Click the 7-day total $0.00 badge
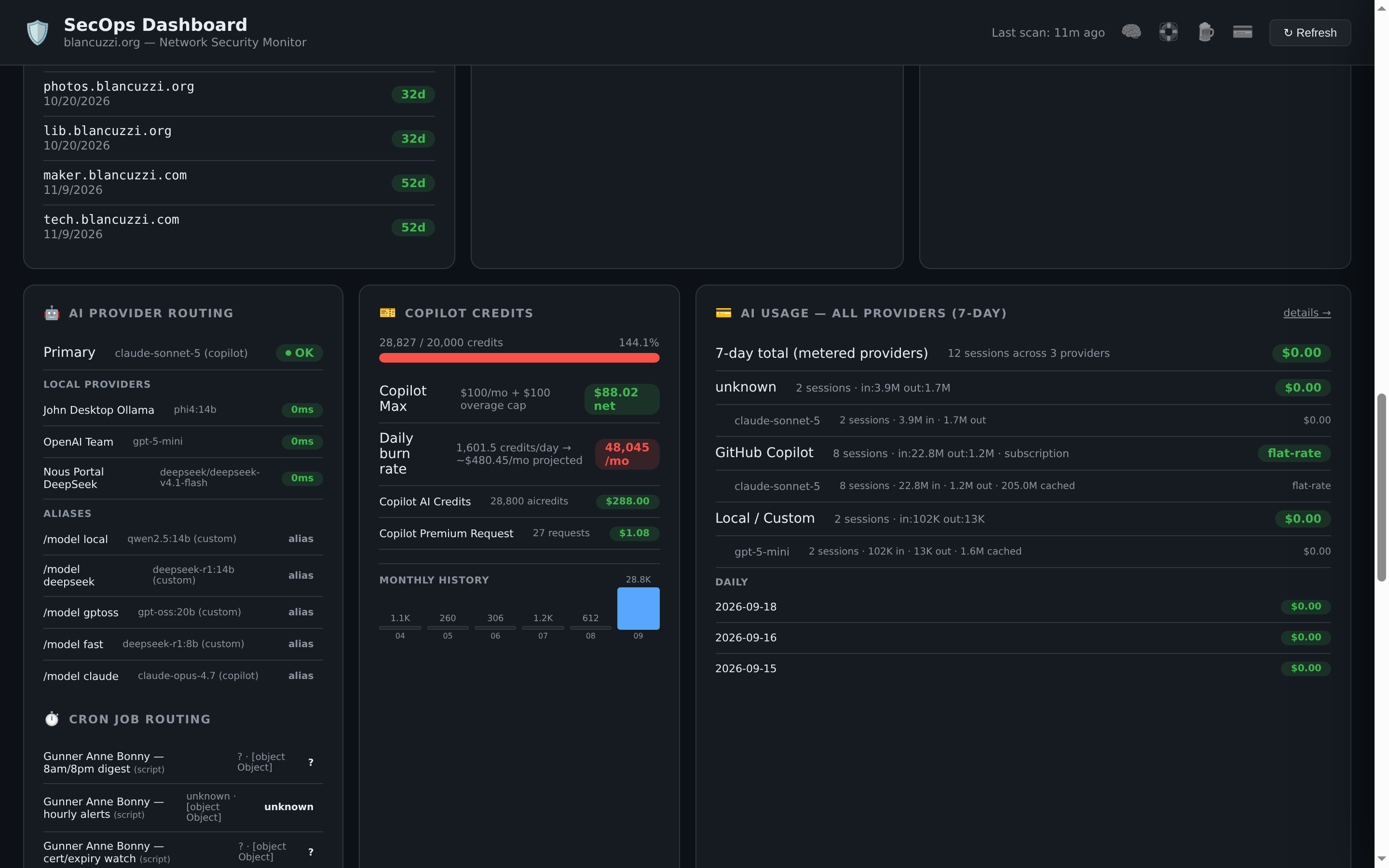 (x=1301, y=353)
